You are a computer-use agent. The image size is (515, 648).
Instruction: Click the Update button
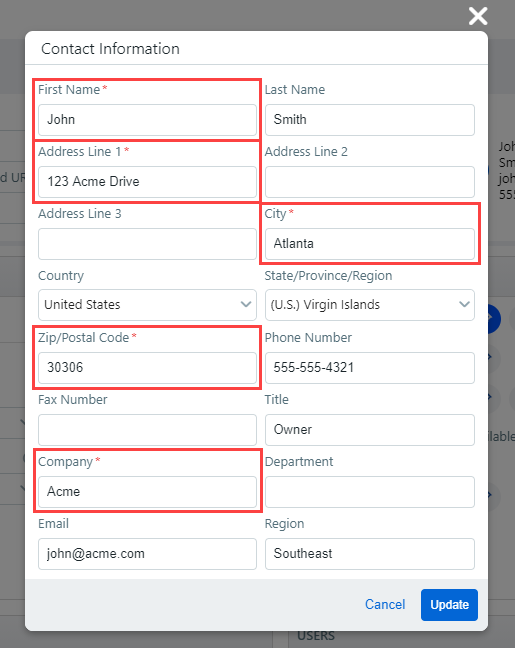pos(449,605)
